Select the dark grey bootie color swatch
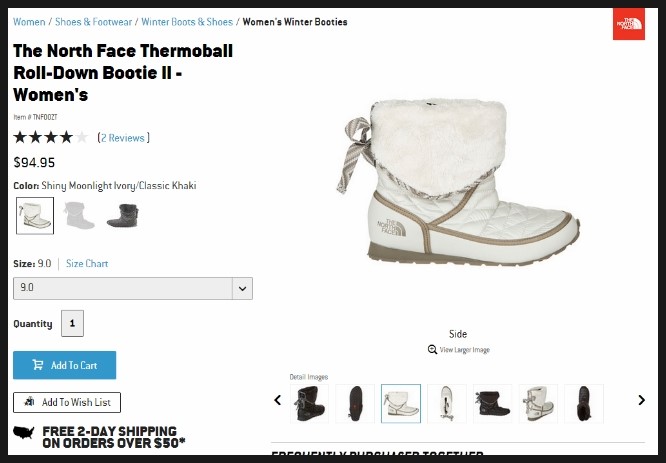666x463 pixels. 123,215
